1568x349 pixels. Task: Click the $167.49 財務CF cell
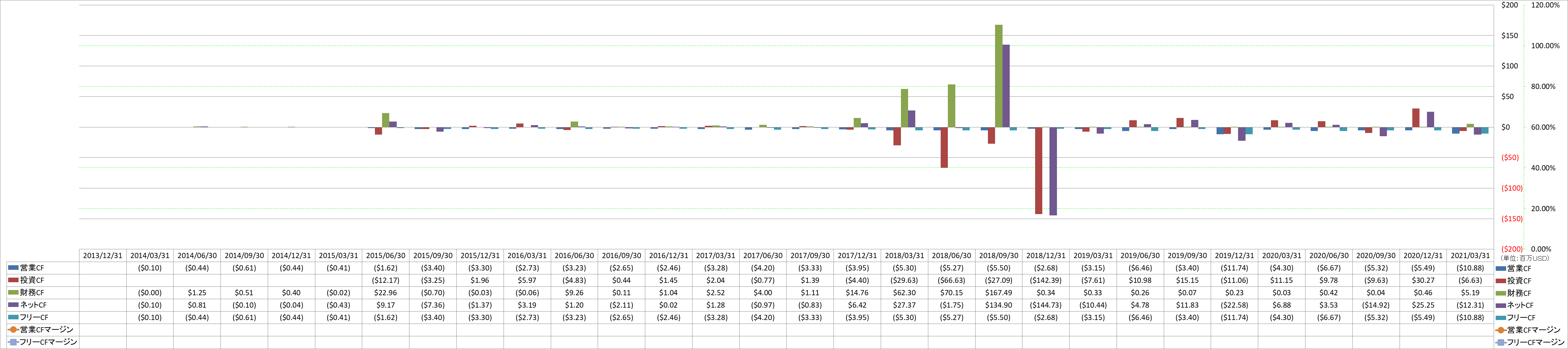[x=999, y=293]
